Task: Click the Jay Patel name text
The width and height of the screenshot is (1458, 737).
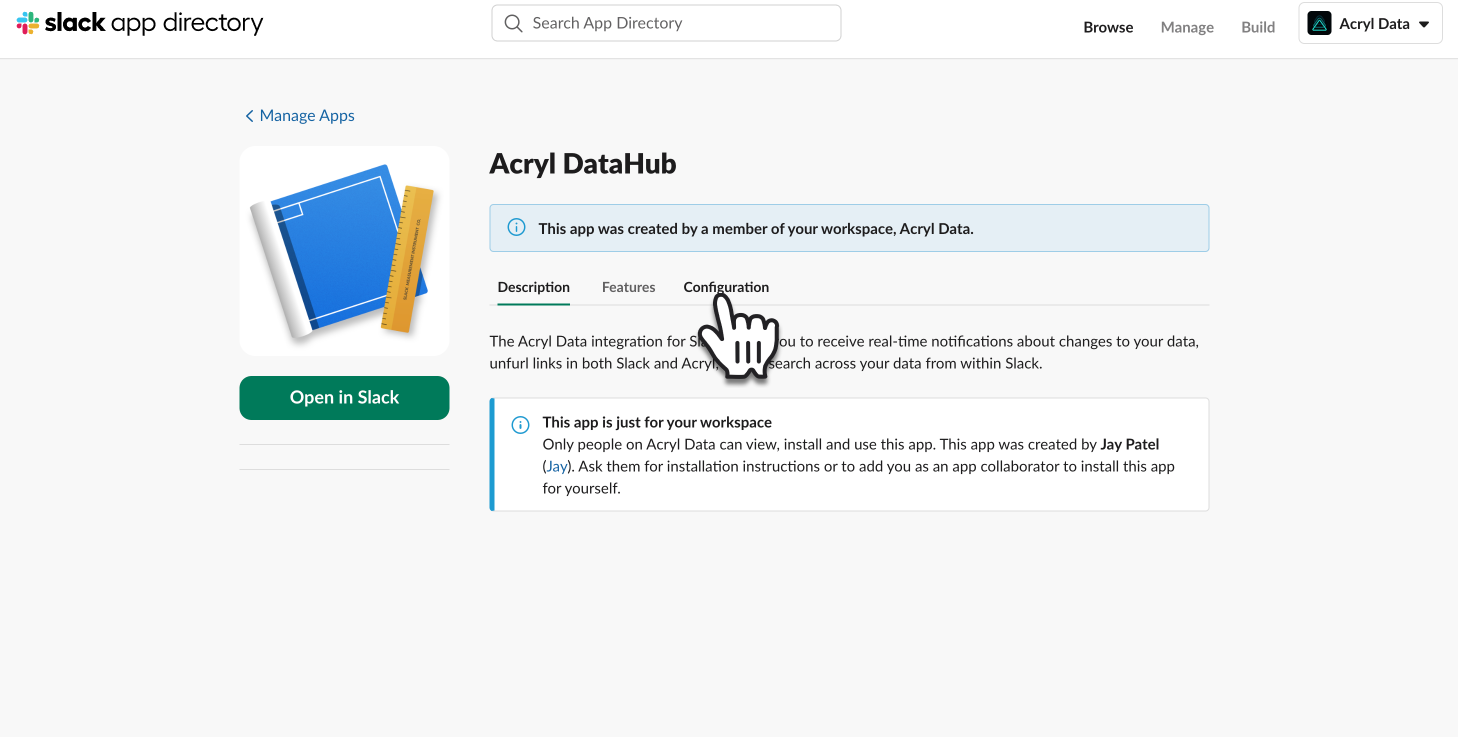Action: 1130,444
